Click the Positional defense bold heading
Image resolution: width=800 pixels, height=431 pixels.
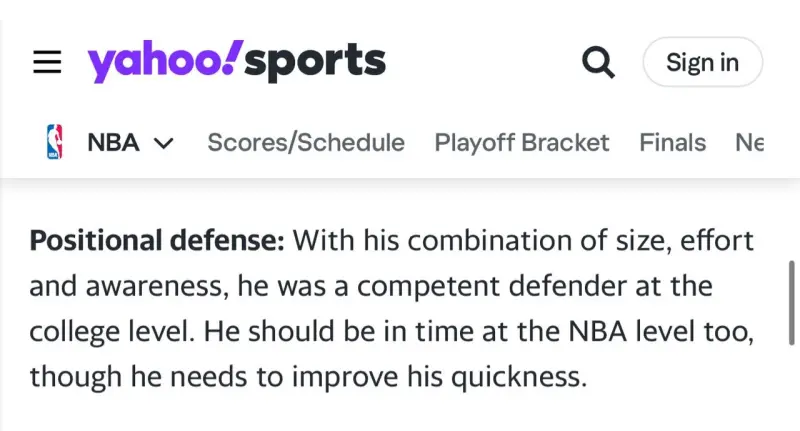pos(157,240)
